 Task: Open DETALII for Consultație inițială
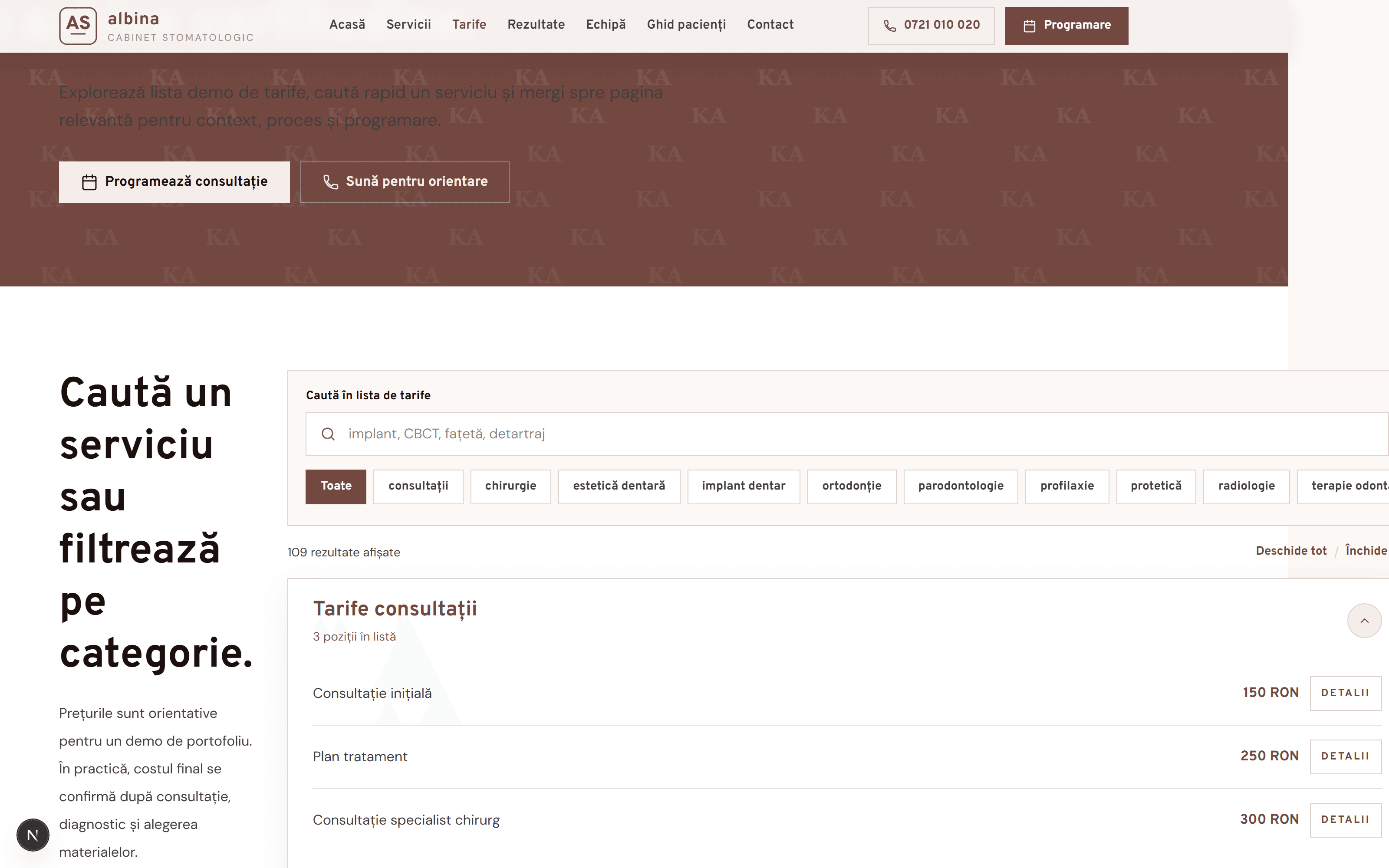[x=1345, y=693]
